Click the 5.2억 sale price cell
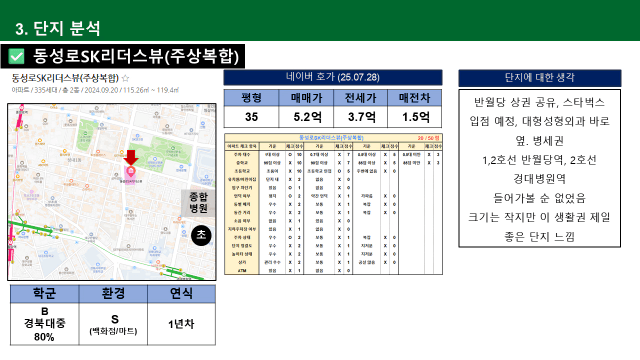640x360 pixels. [x=306, y=117]
